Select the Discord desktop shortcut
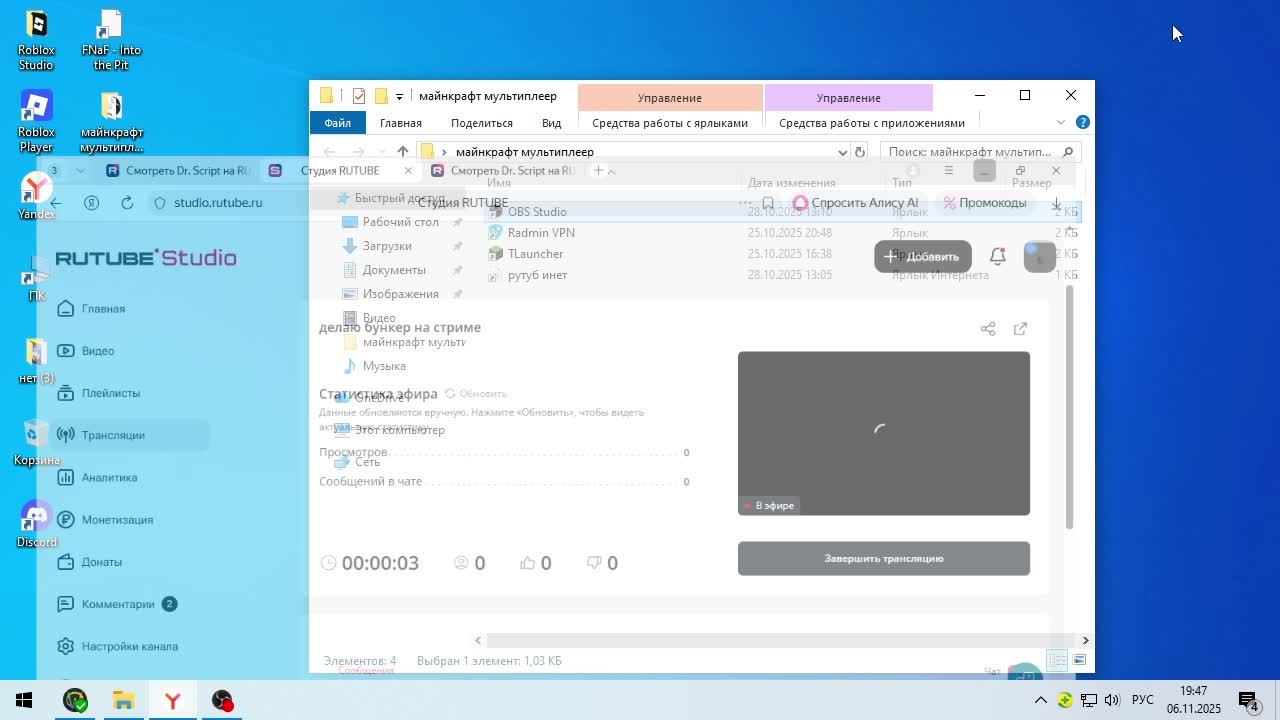The width and height of the screenshot is (1280, 720). pyautogui.click(x=36, y=525)
